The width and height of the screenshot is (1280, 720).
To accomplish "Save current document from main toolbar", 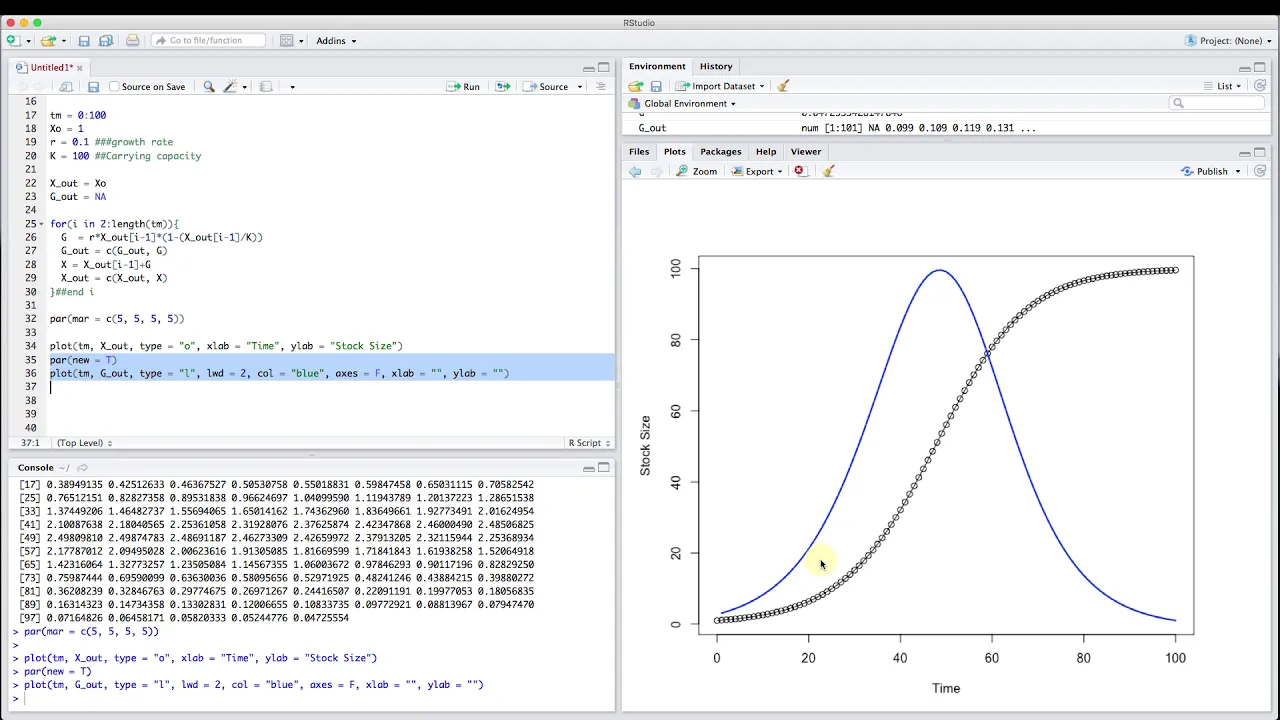I will coord(84,41).
